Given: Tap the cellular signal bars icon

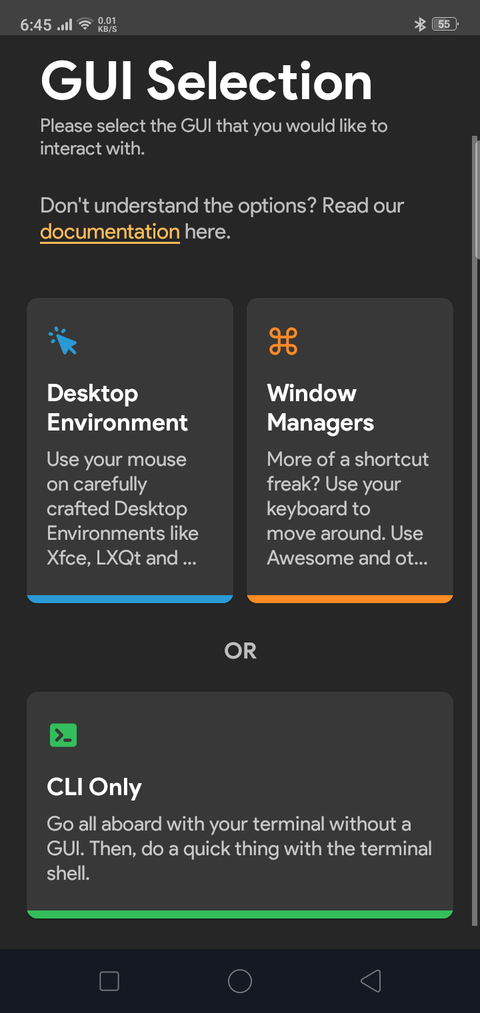Looking at the screenshot, I should [65, 25].
